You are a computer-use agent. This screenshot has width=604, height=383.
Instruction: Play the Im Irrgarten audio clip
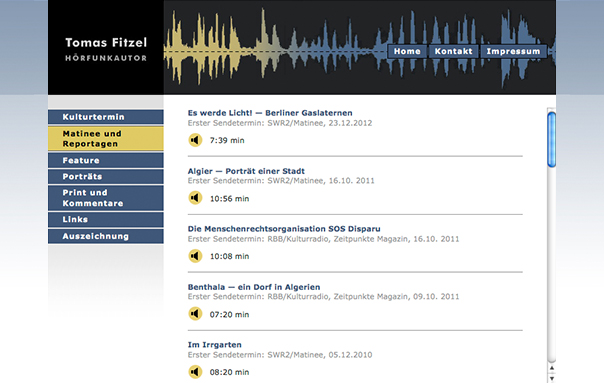point(195,372)
